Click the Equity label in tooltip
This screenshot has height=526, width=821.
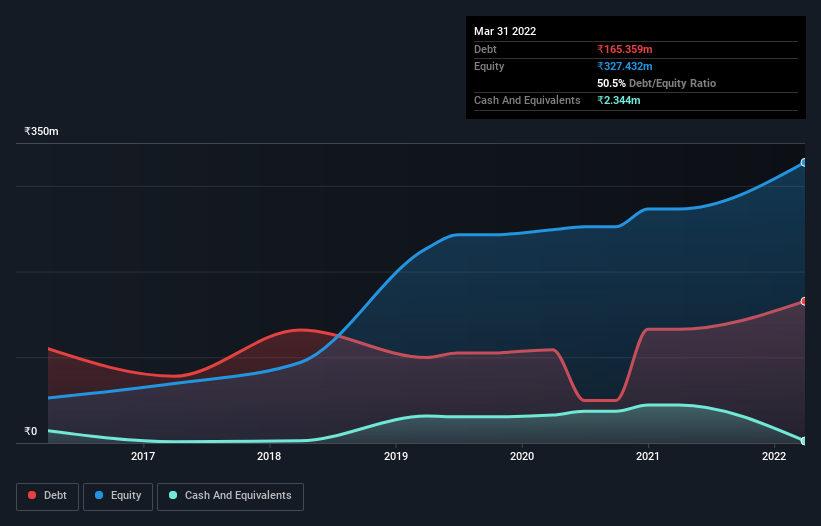coord(489,66)
